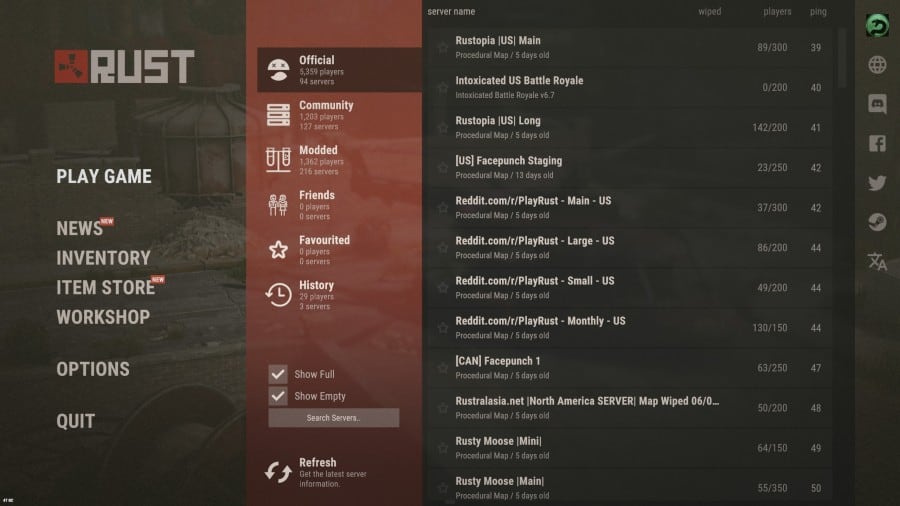Click player count 142/200
900x506 pixels.
770,127
